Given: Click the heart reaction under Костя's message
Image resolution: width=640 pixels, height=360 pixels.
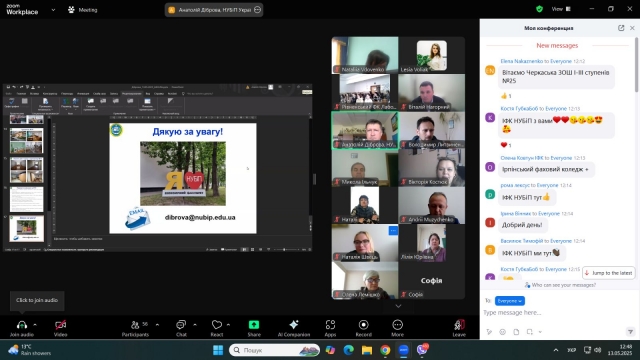Looking at the screenshot, I should tap(506, 145).
